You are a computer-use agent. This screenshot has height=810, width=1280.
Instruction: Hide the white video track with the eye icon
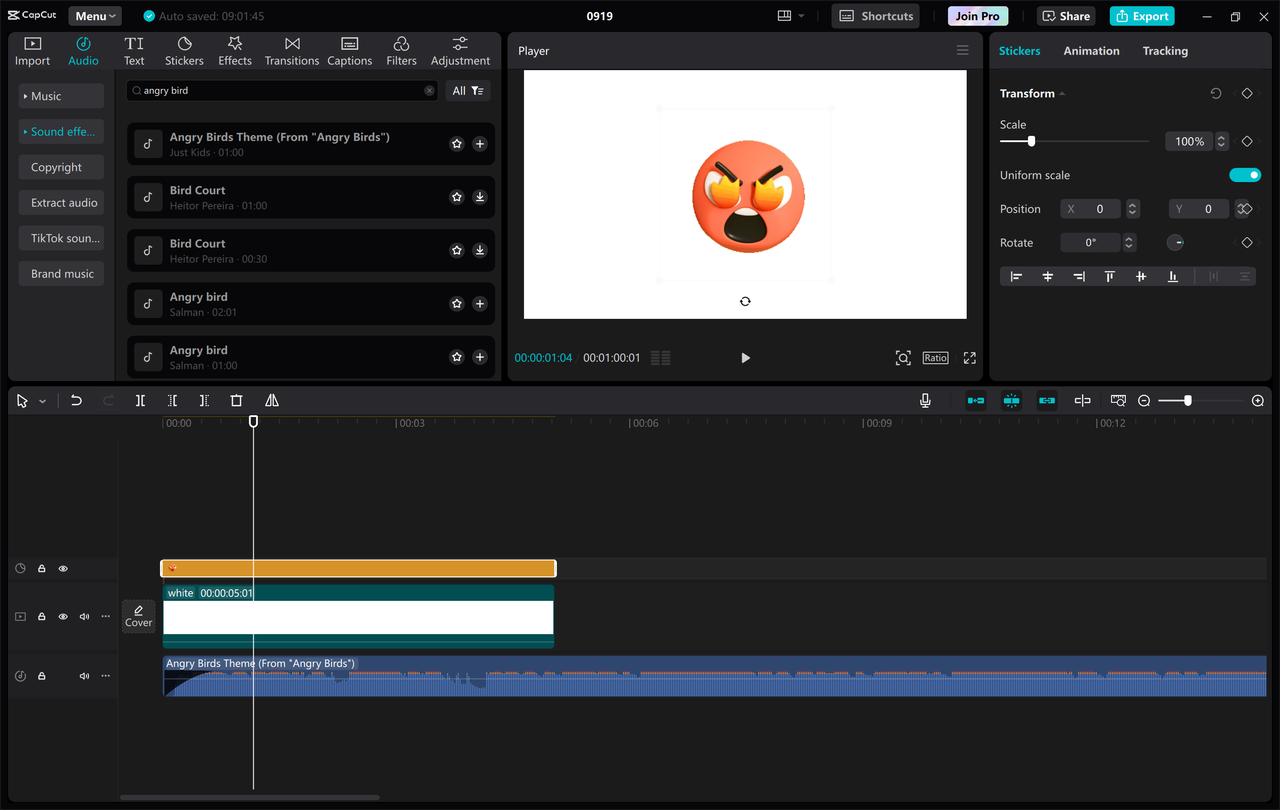click(62, 616)
